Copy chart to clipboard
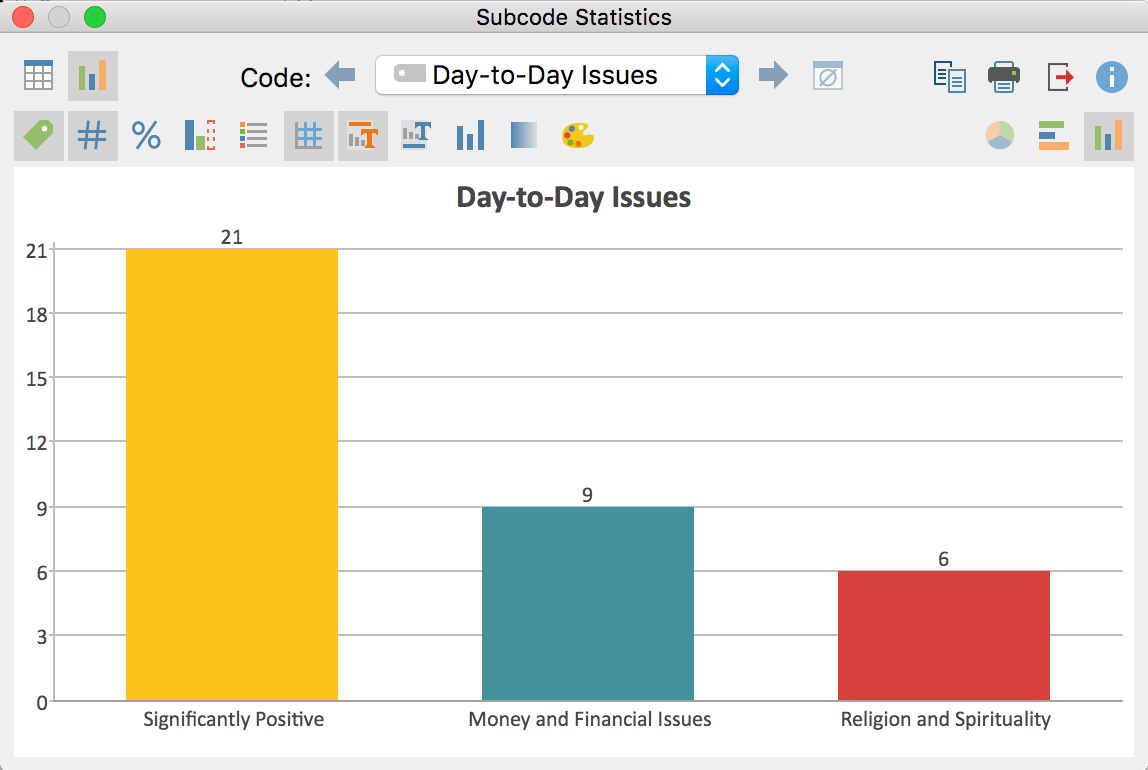 click(950, 76)
